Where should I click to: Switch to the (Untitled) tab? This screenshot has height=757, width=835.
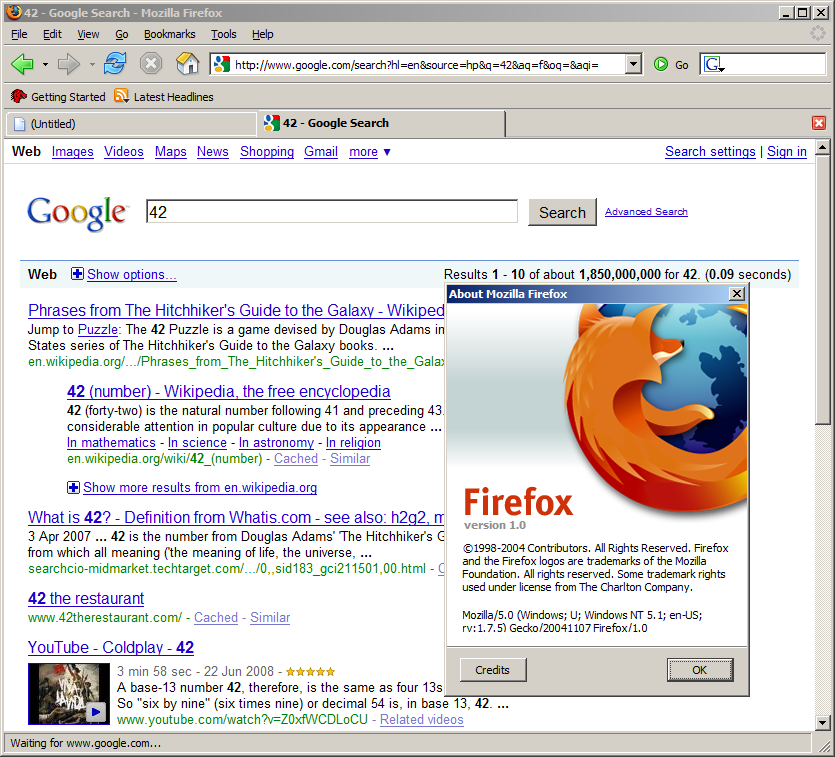coord(130,124)
